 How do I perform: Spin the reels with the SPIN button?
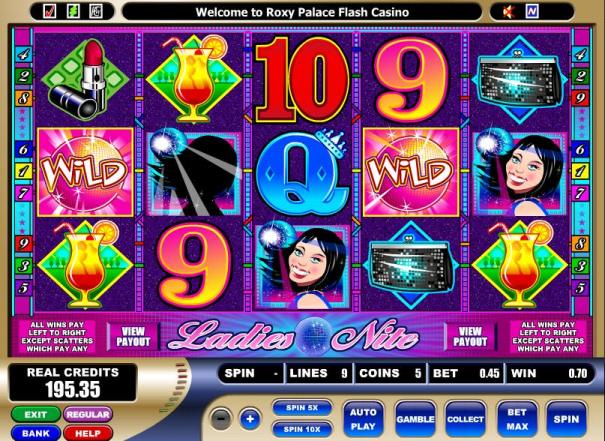point(566,419)
